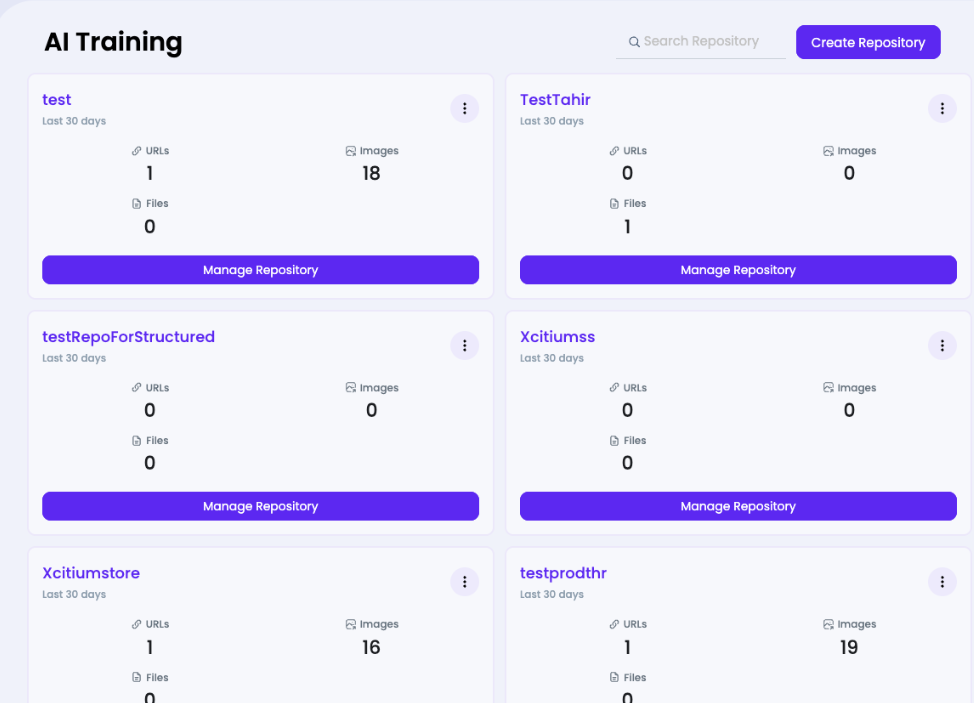Open the TestTahir repository title link
Screen dimensions: 975x704
[555, 100]
